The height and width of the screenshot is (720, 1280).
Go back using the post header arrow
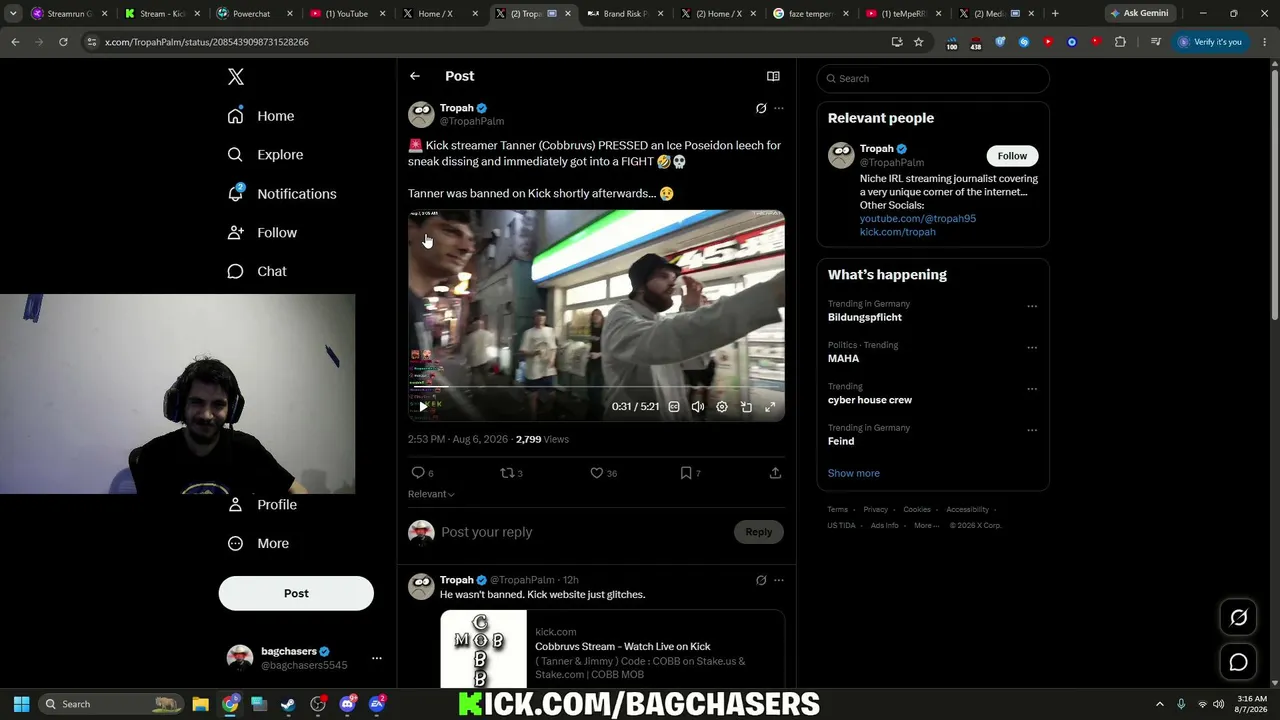click(415, 76)
